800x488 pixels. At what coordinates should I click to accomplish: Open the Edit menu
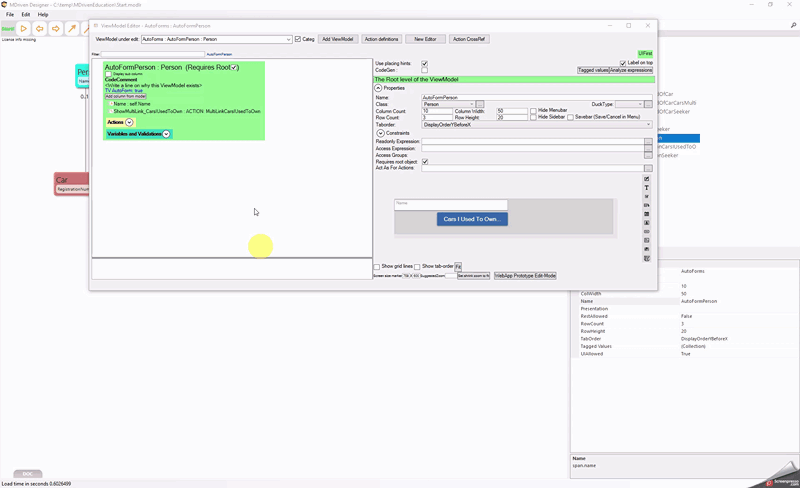26,15
